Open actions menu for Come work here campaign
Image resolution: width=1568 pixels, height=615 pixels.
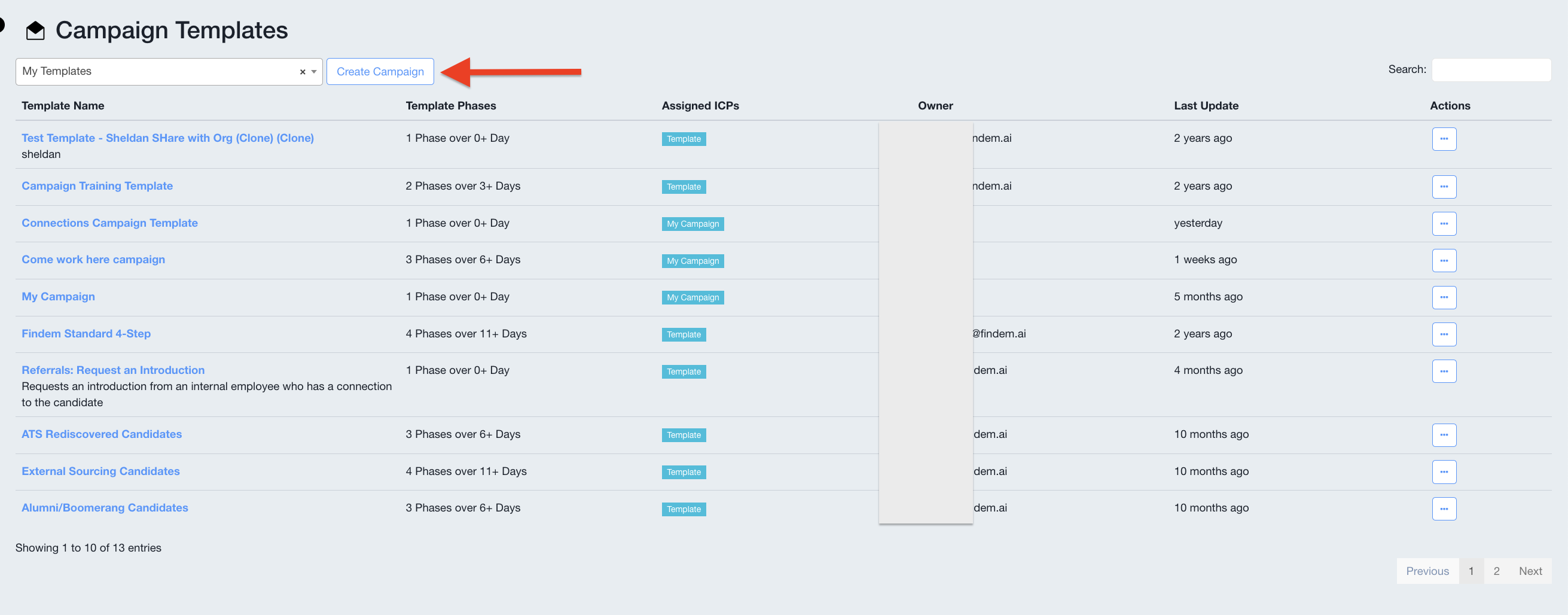tap(1444, 261)
